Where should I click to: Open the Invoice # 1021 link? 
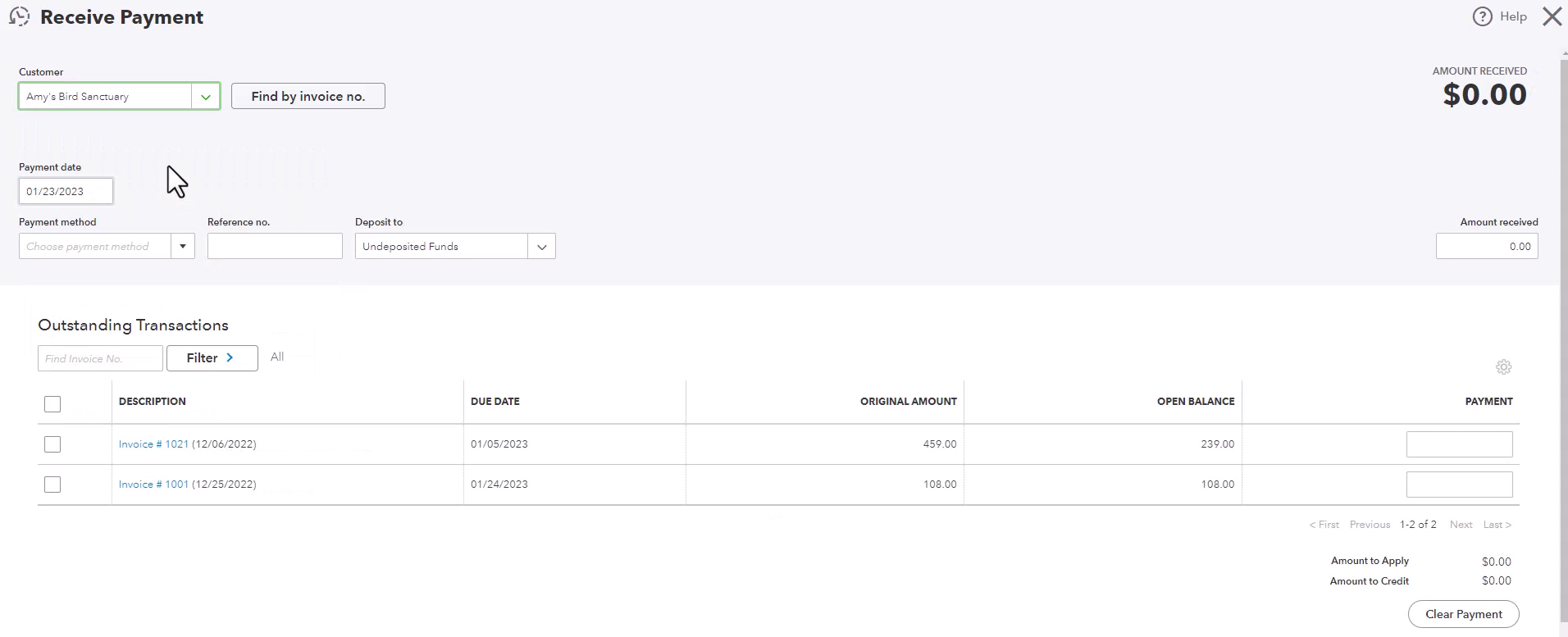tap(153, 444)
